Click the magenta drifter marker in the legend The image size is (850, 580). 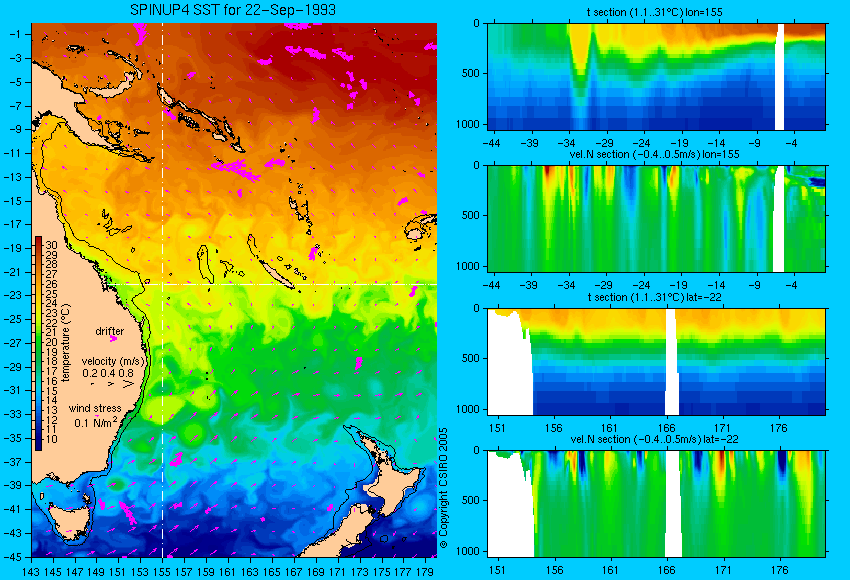(113, 339)
